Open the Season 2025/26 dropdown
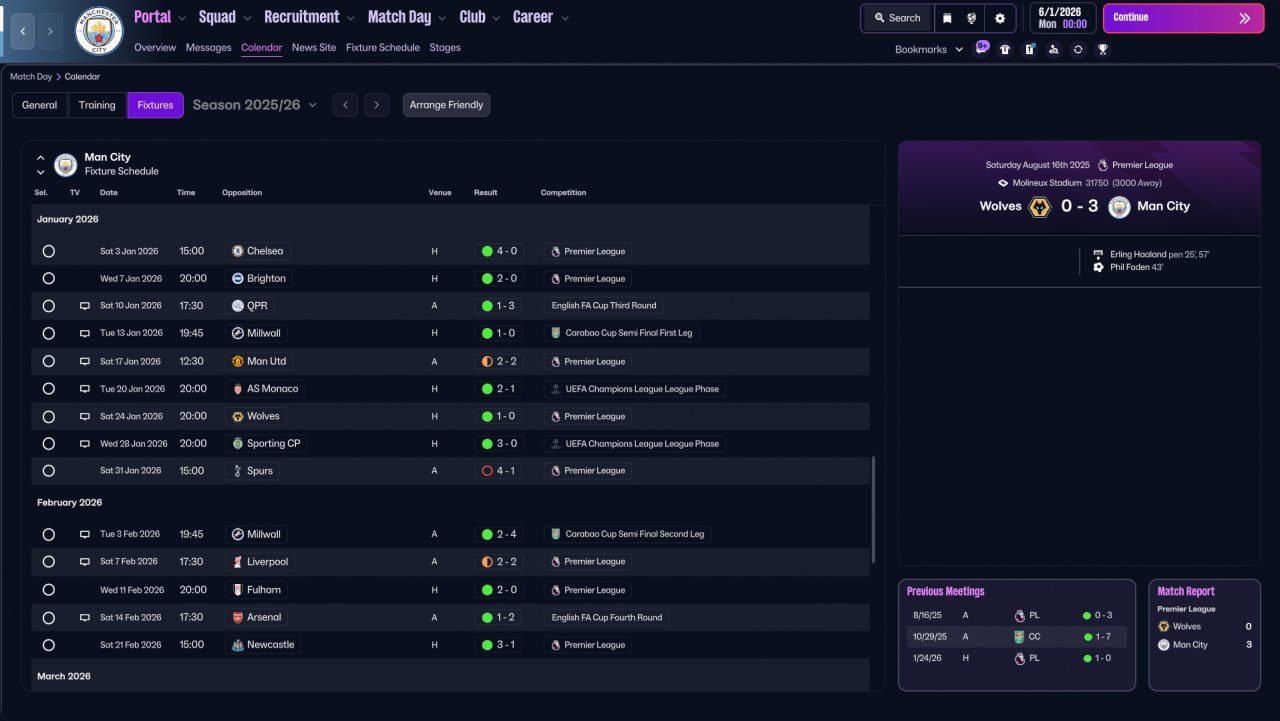This screenshot has height=721, width=1280. tap(255, 105)
